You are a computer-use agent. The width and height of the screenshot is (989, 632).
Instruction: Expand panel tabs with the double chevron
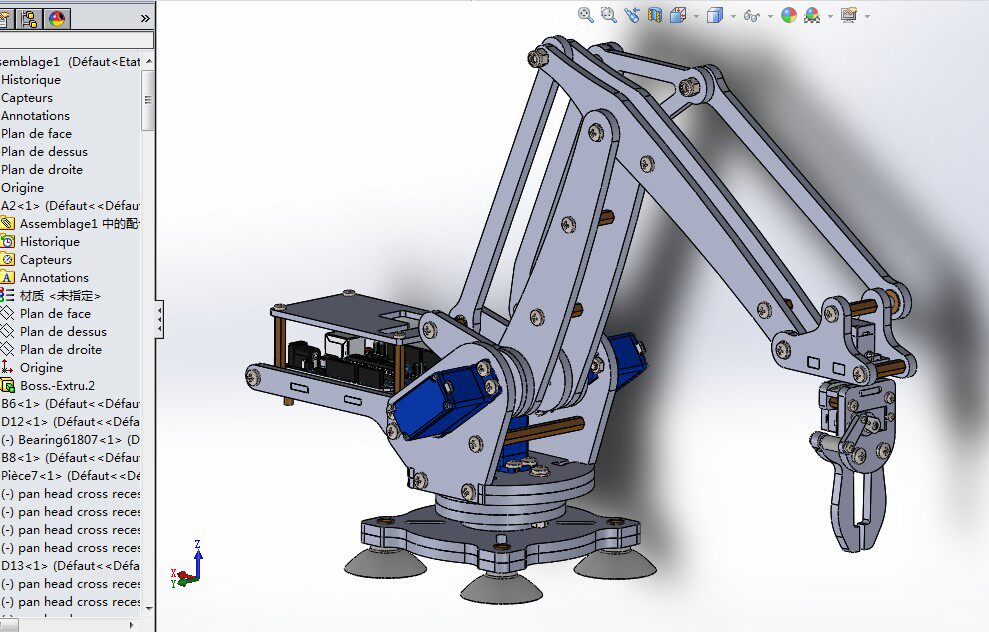click(145, 19)
